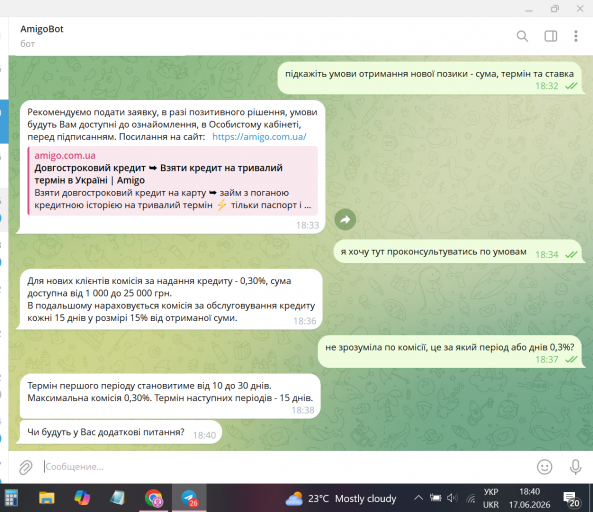Click the Telegram taskbar icon with badge 26
This screenshot has width=593, height=512.
(x=189, y=498)
